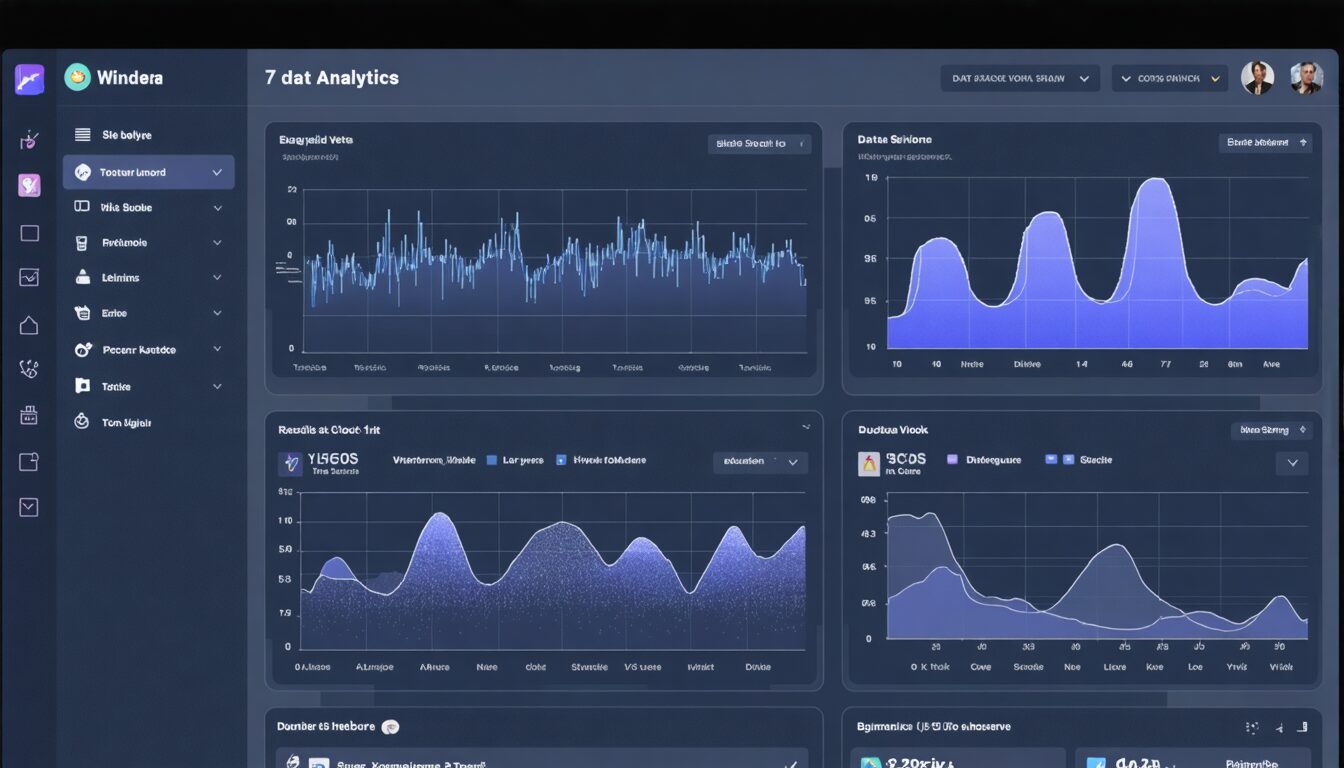Click the Dudtua Viook card title
This screenshot has width=1344, height=768.
click(x=893, y=429)
